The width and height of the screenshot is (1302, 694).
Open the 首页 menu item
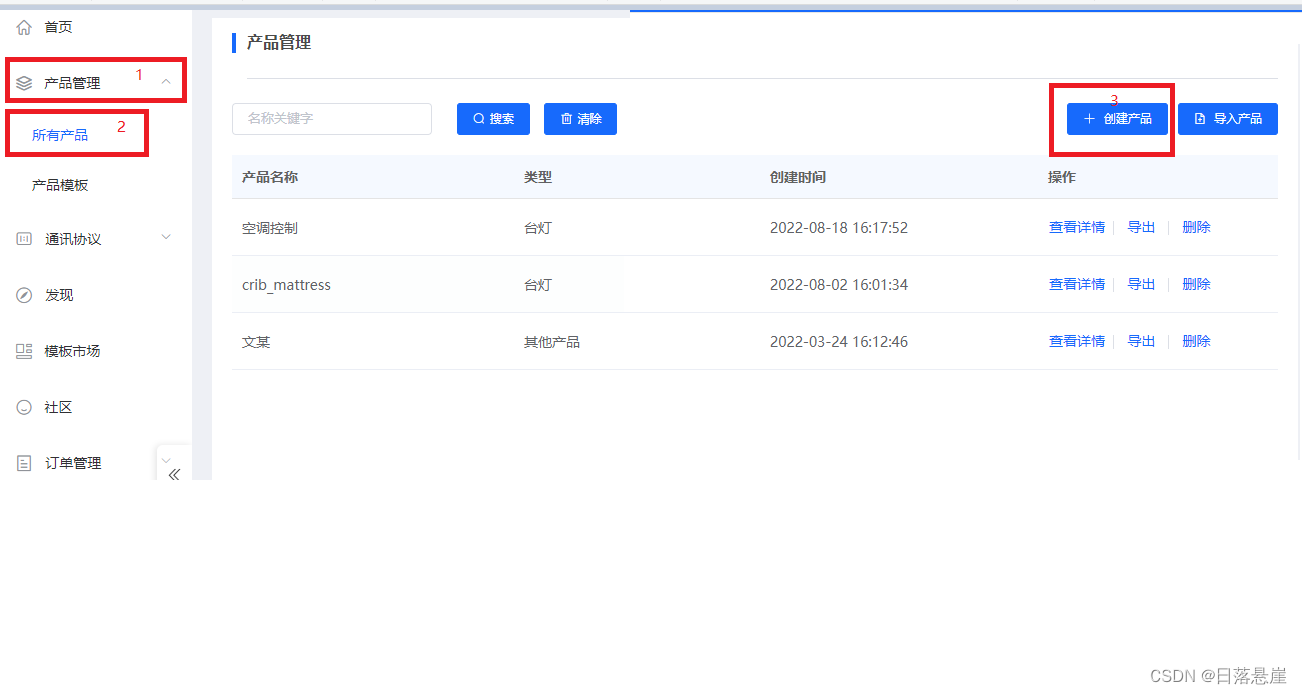(59, 27)
